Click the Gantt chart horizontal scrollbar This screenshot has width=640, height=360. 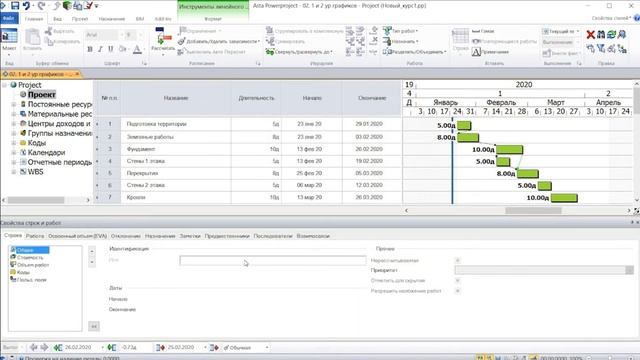click(x=533, y=211)
